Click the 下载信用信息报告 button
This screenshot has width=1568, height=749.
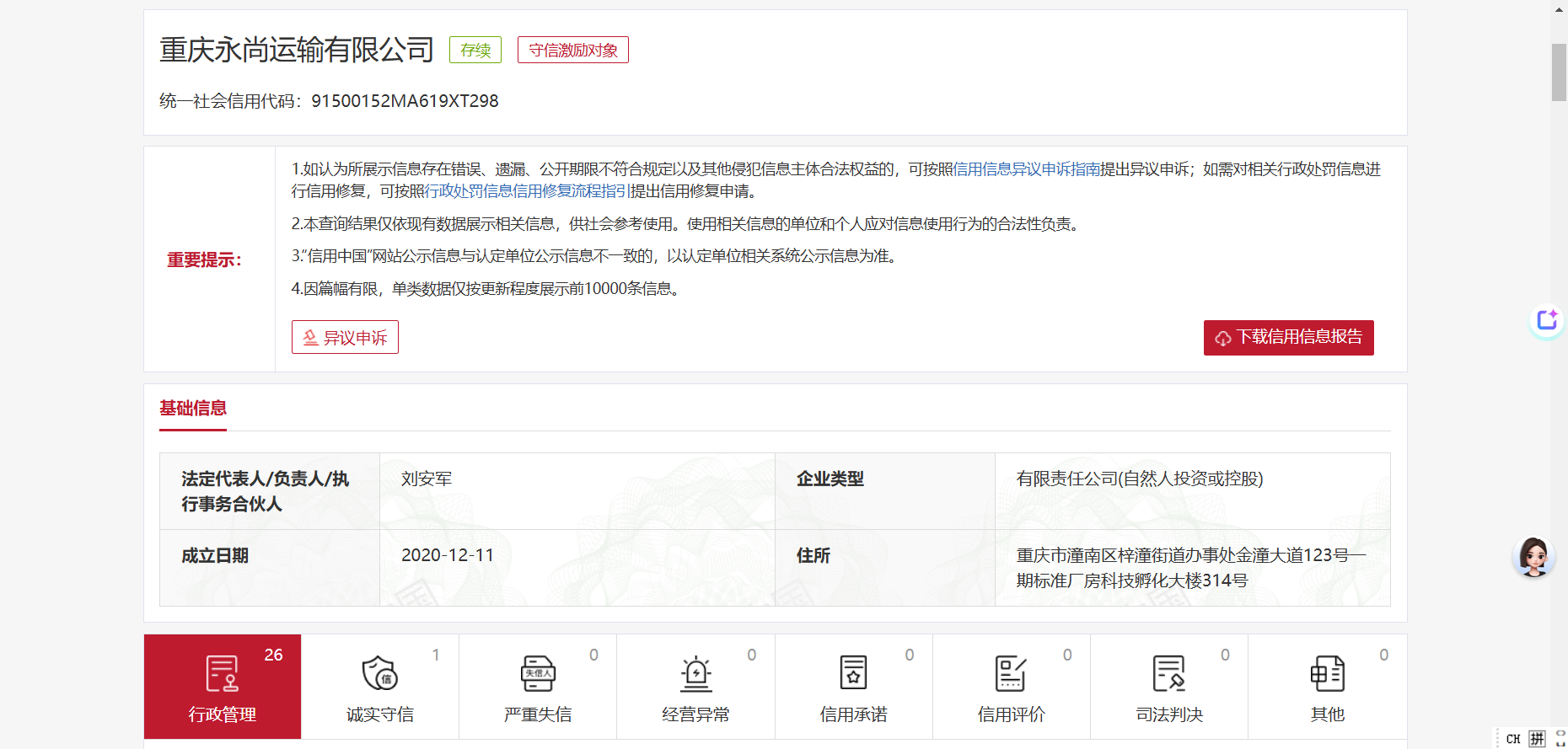click(x=1288, y=338)
